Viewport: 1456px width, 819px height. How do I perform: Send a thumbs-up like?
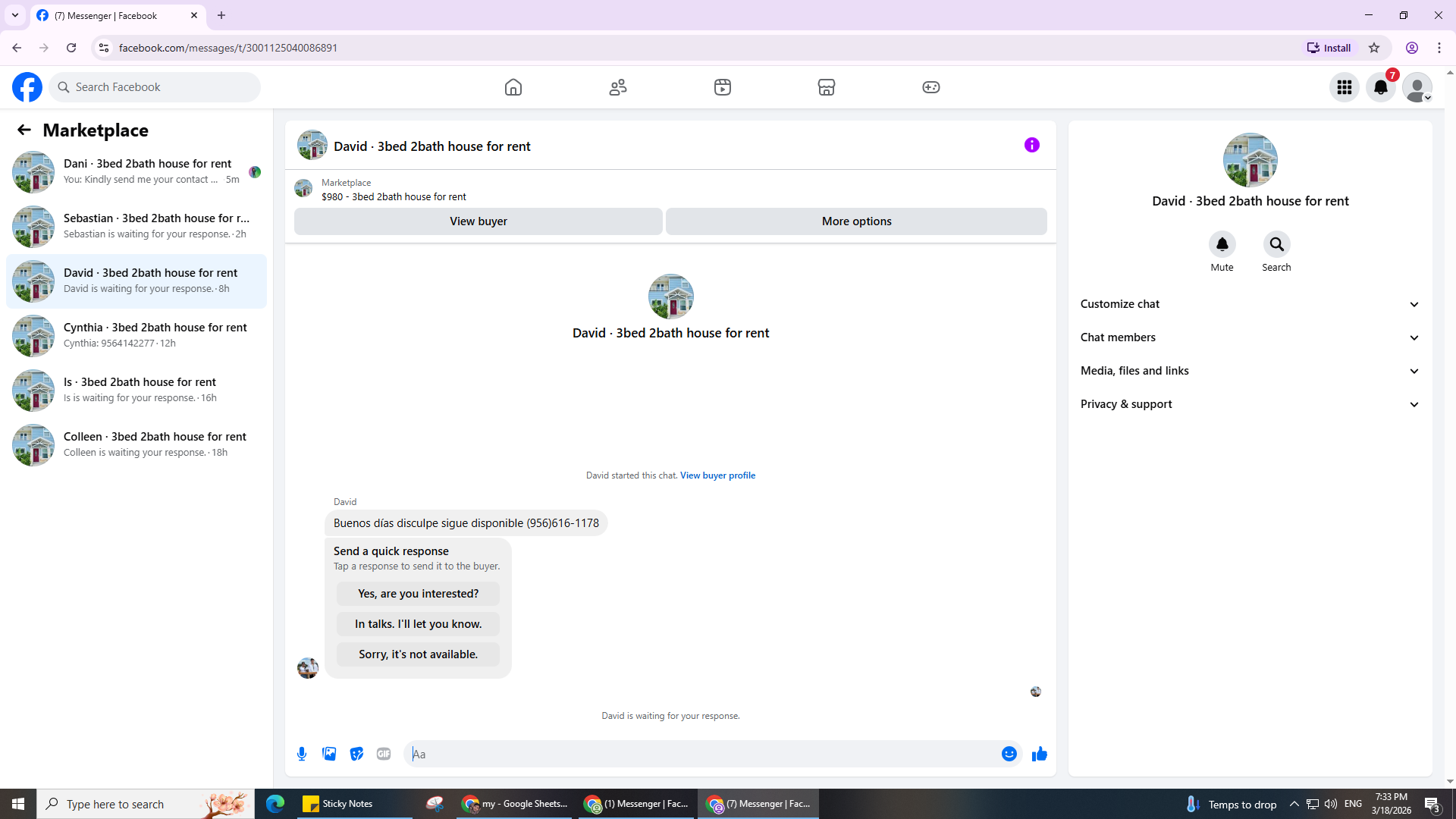coord(1040,754)
